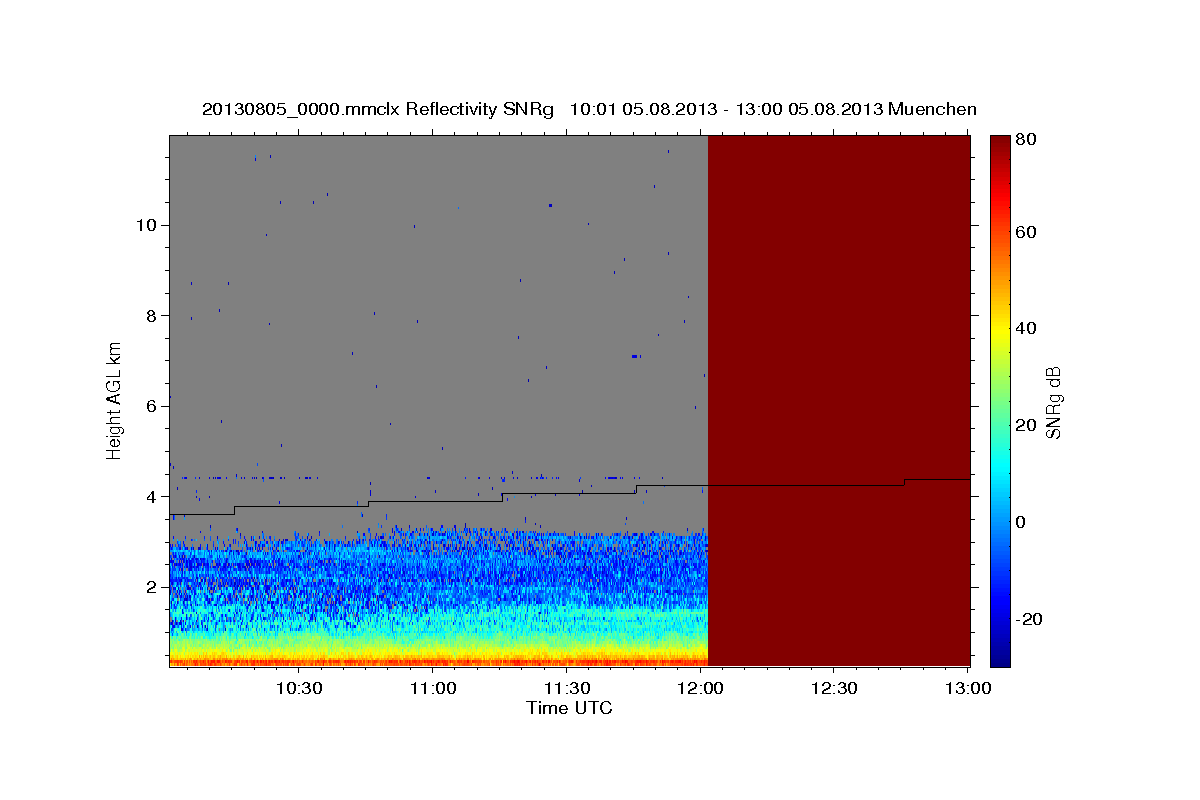Click the 12:00 time tick label
The width and height of the screenshot is (1200, 800).
tap(701, 689)
